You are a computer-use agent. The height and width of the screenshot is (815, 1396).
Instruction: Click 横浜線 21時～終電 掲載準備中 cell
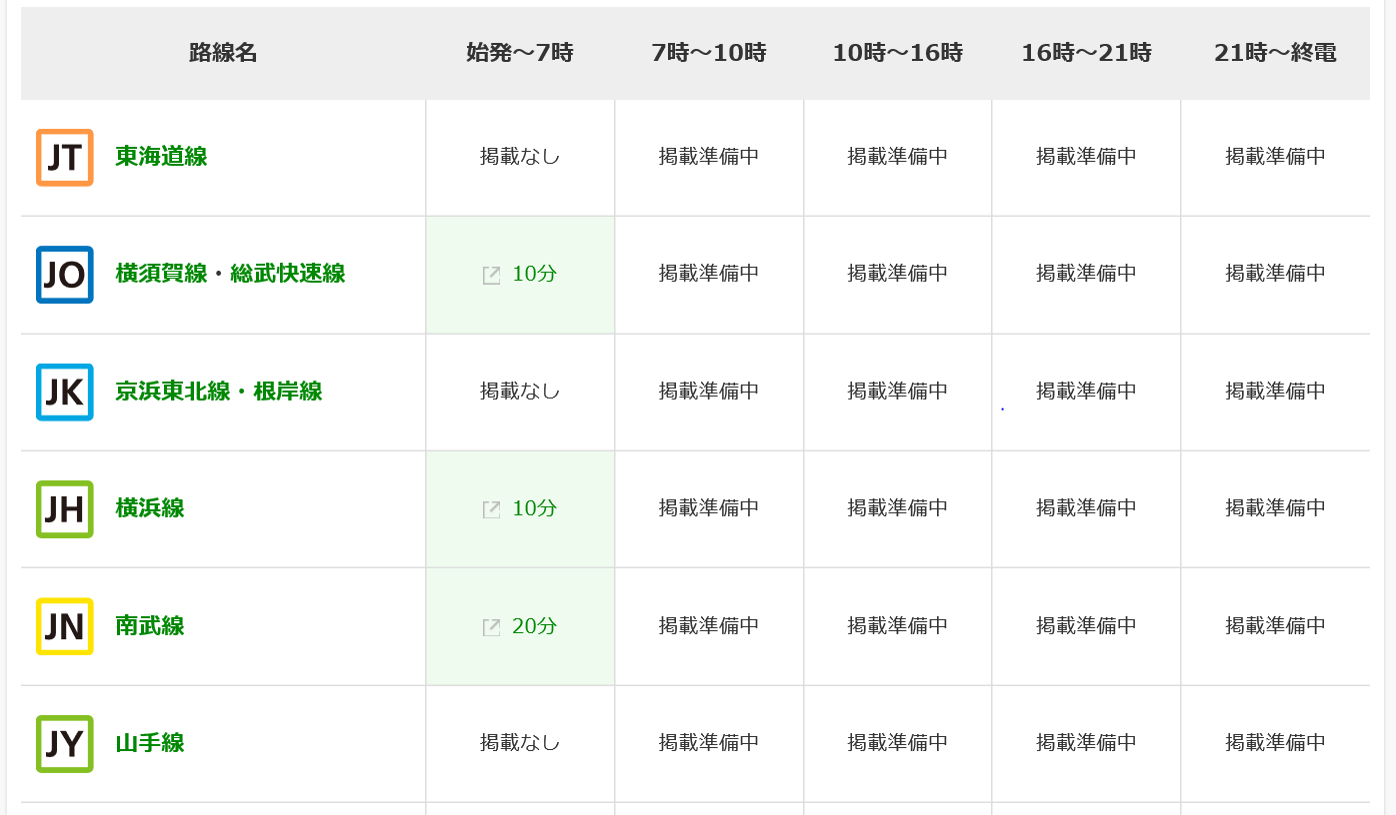[1276, 508]
